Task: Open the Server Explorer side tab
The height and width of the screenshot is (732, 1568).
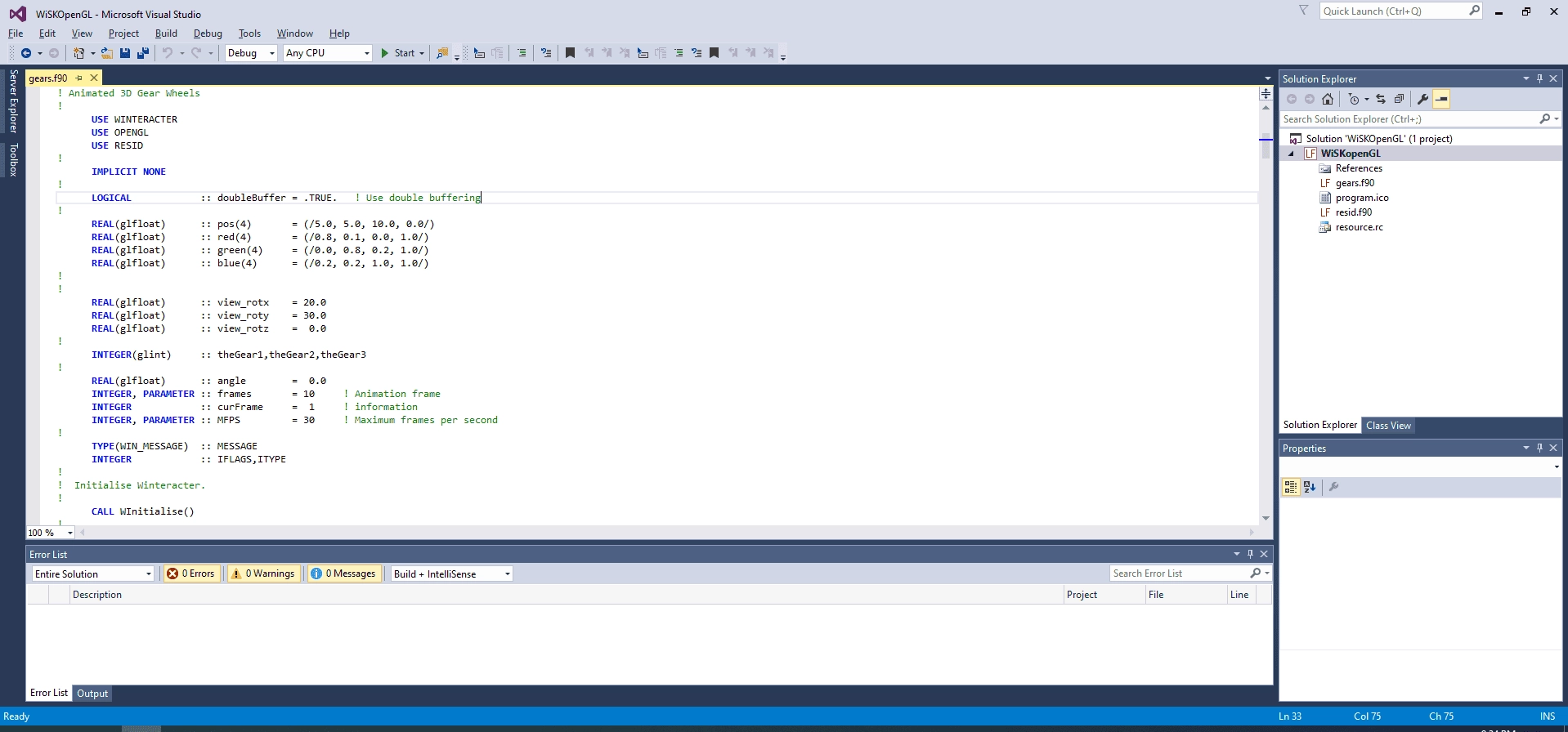Action: click(13, 101)
